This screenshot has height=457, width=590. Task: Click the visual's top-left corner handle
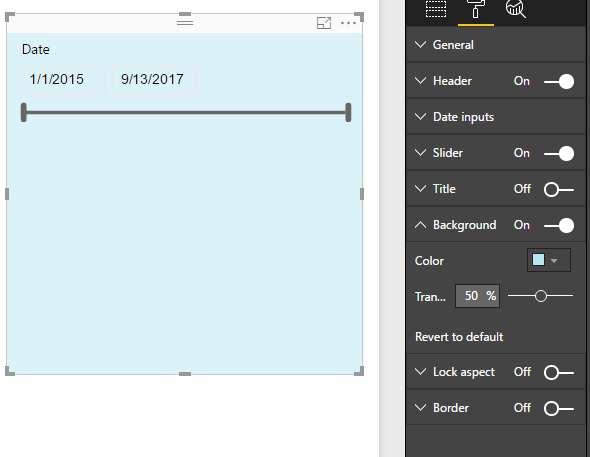10,17
